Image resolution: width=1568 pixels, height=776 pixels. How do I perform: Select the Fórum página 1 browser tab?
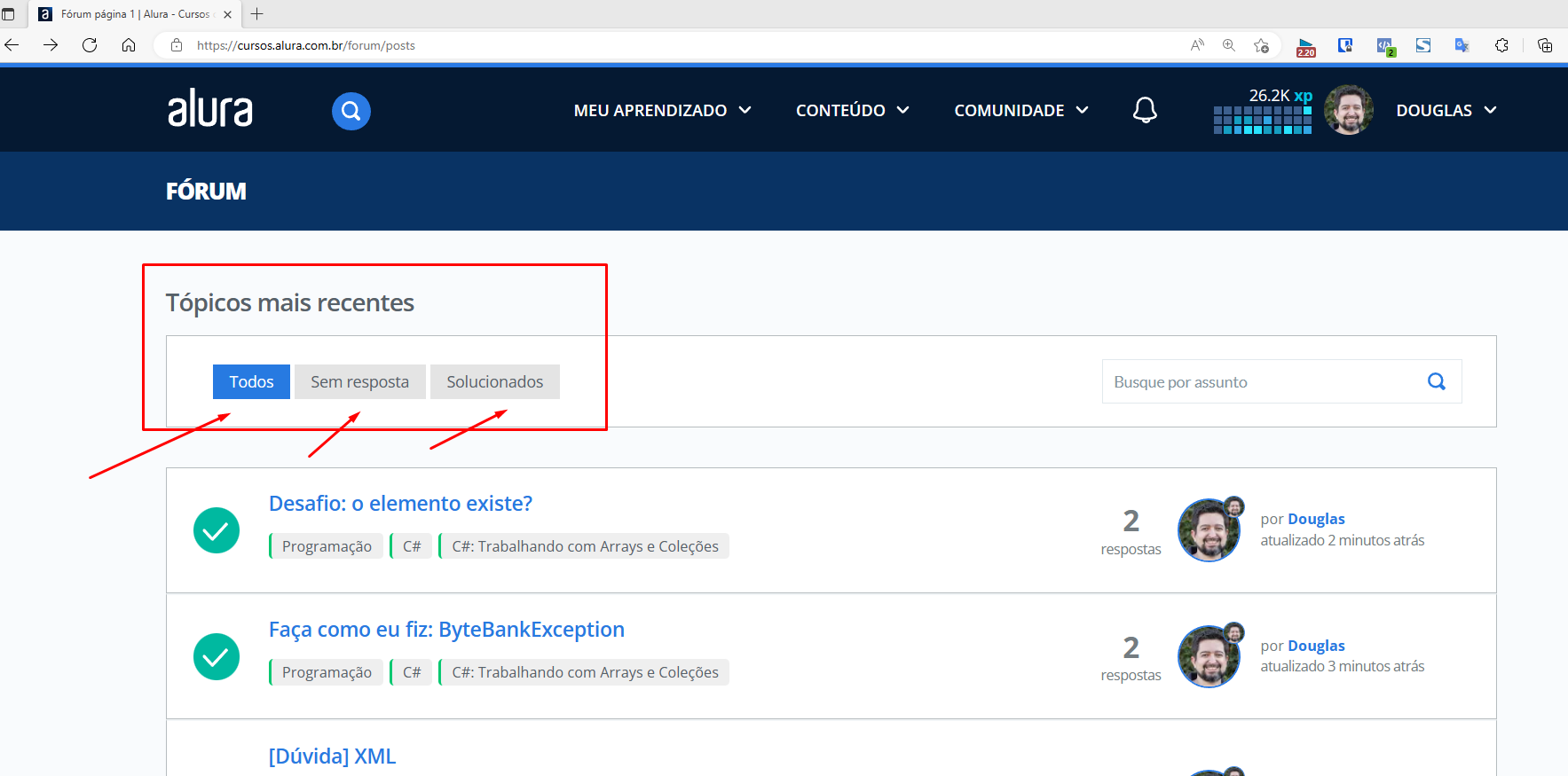click(135, 14)
